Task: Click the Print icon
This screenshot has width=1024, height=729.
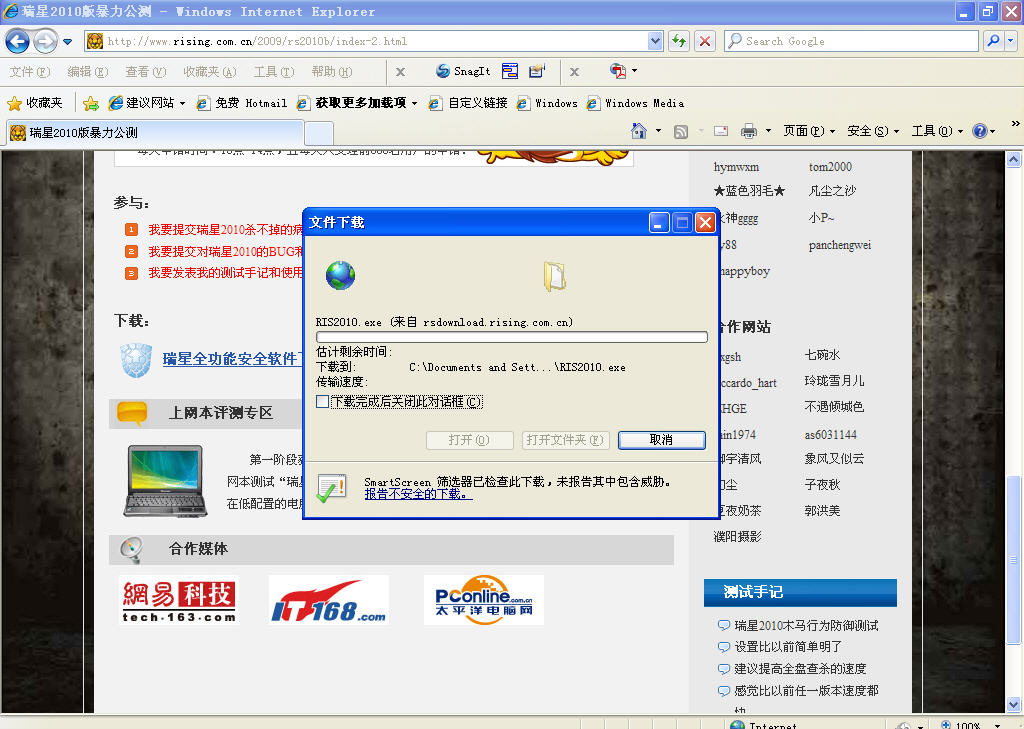Action: (748, 131)
